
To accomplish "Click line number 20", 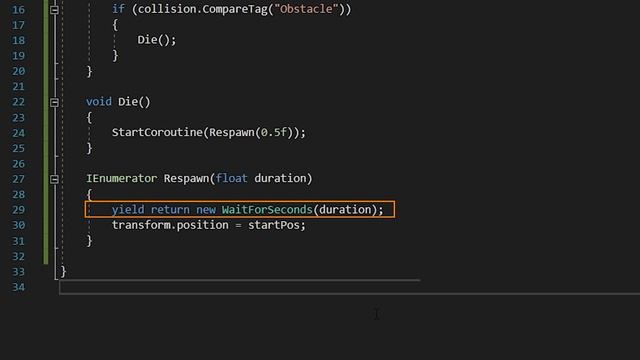I will (18, 71).
